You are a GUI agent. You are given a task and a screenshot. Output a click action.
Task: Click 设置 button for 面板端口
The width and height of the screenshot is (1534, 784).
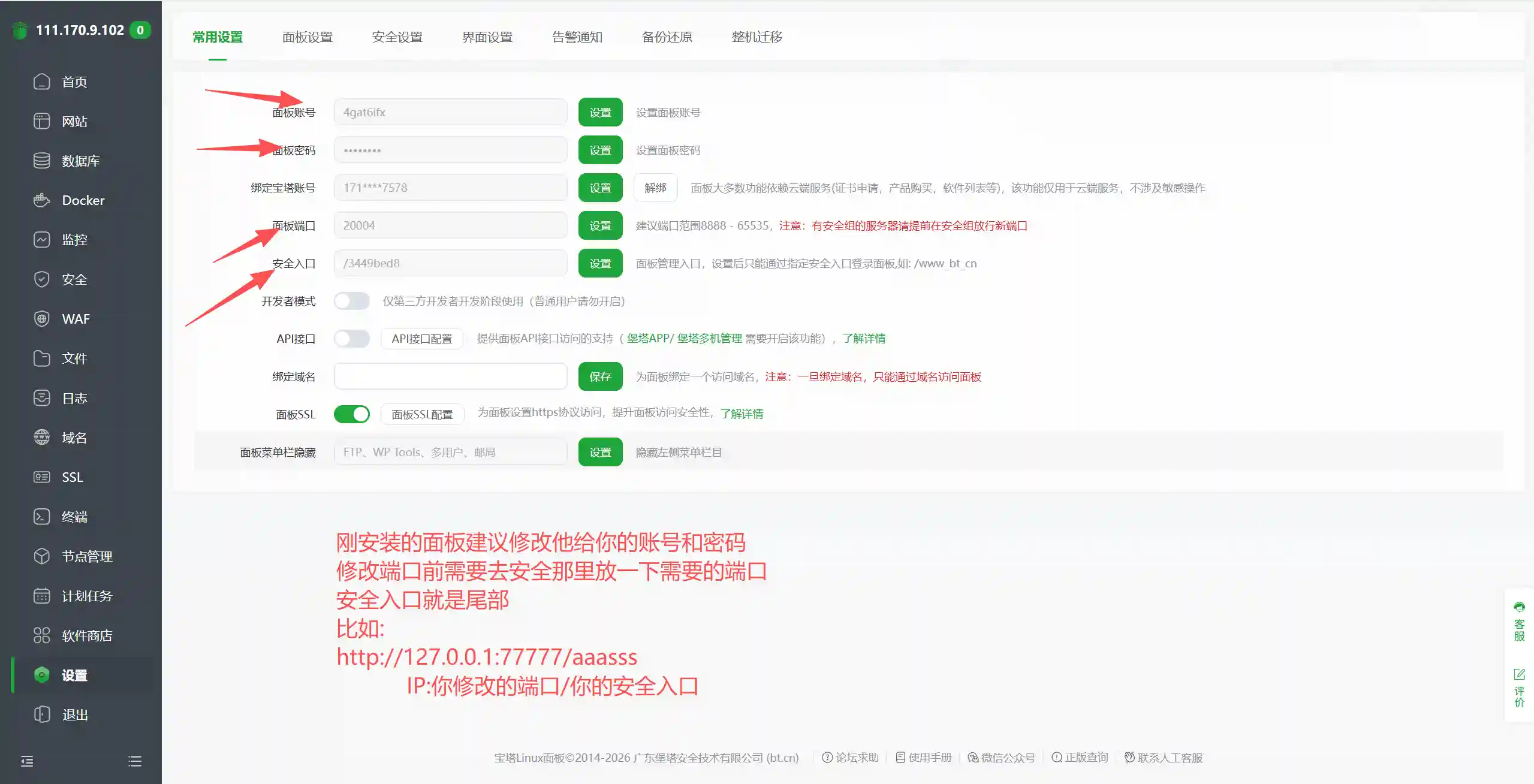click(x=600, y=225)
